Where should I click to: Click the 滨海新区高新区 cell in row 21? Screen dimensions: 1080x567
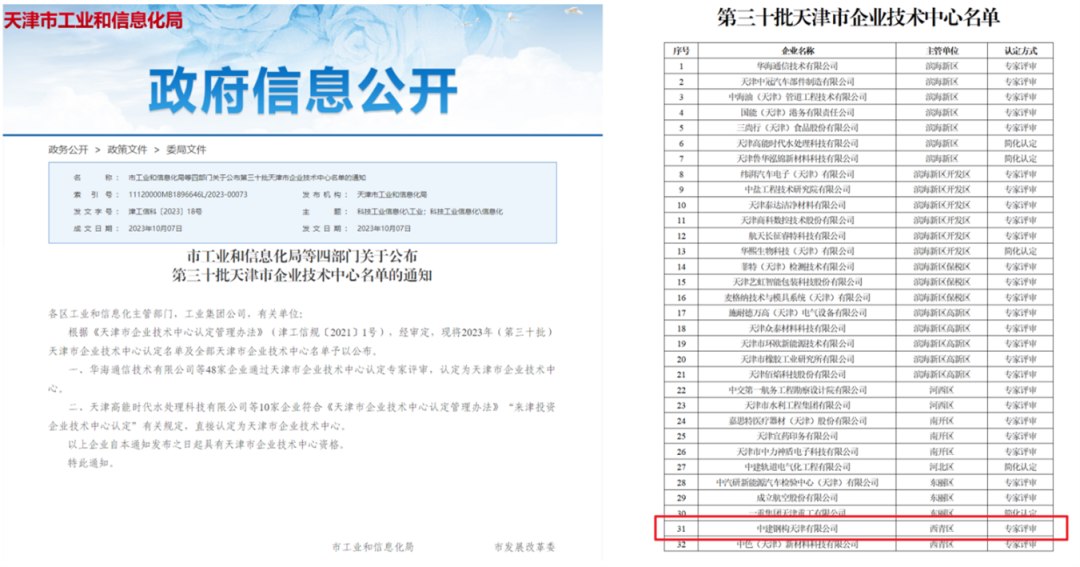click(x=942, y=375)
